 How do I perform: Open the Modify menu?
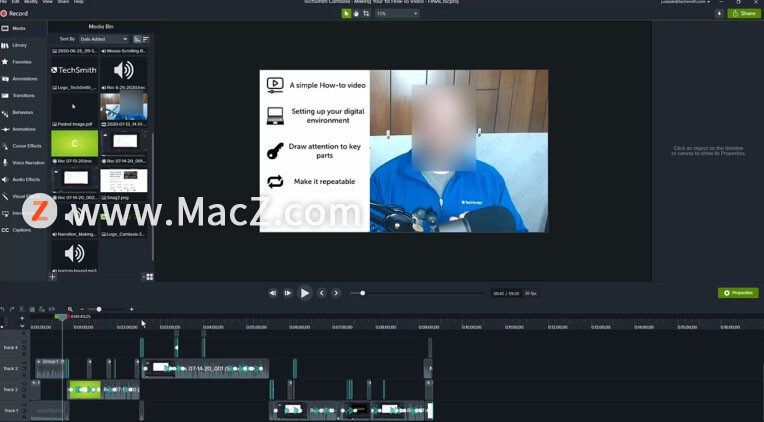tap(31, 2)
